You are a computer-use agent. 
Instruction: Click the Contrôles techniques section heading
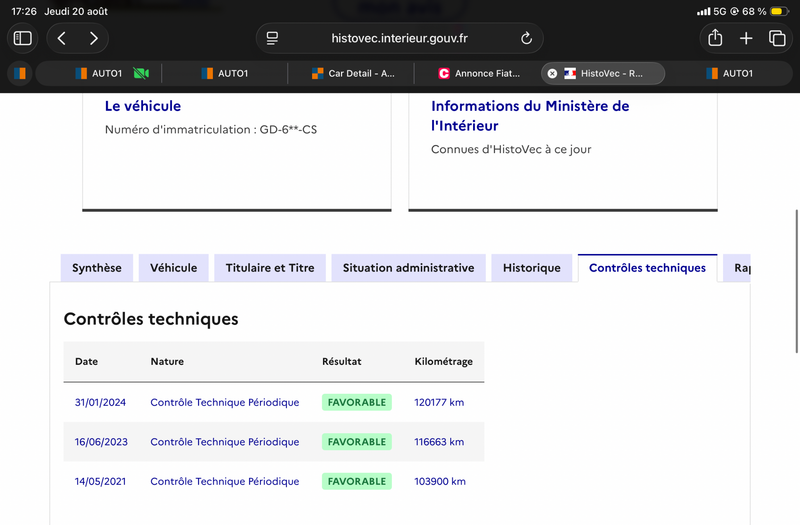(x=151, y=319)
